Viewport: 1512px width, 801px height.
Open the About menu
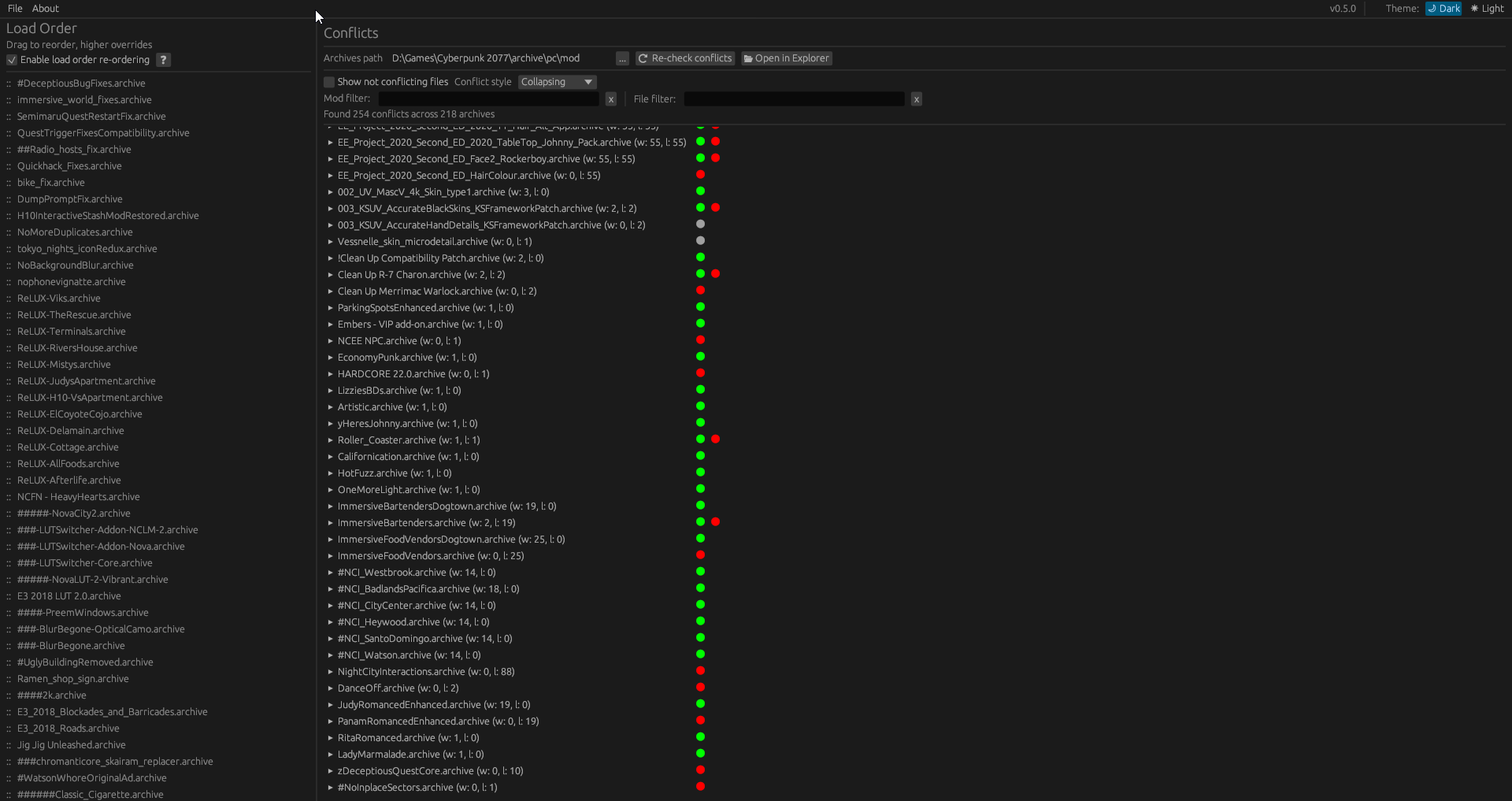click(46, 9)
